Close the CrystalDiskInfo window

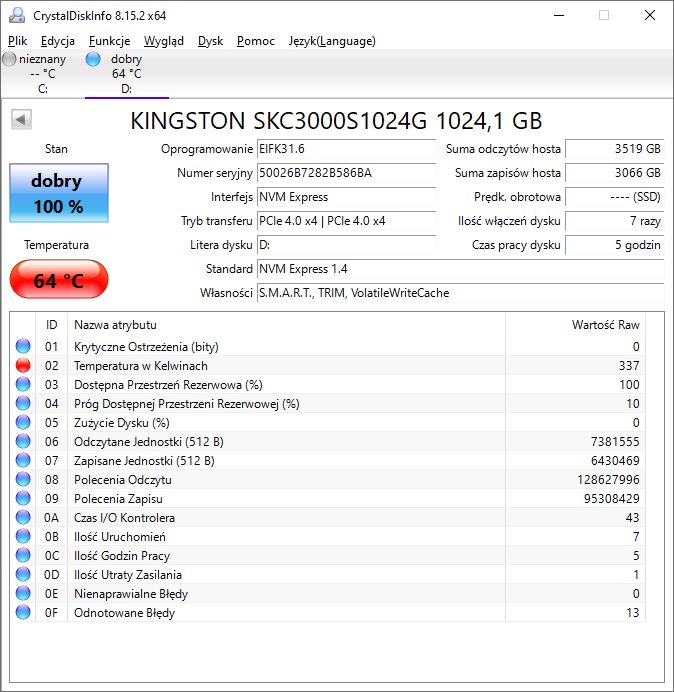pos(650,15)
